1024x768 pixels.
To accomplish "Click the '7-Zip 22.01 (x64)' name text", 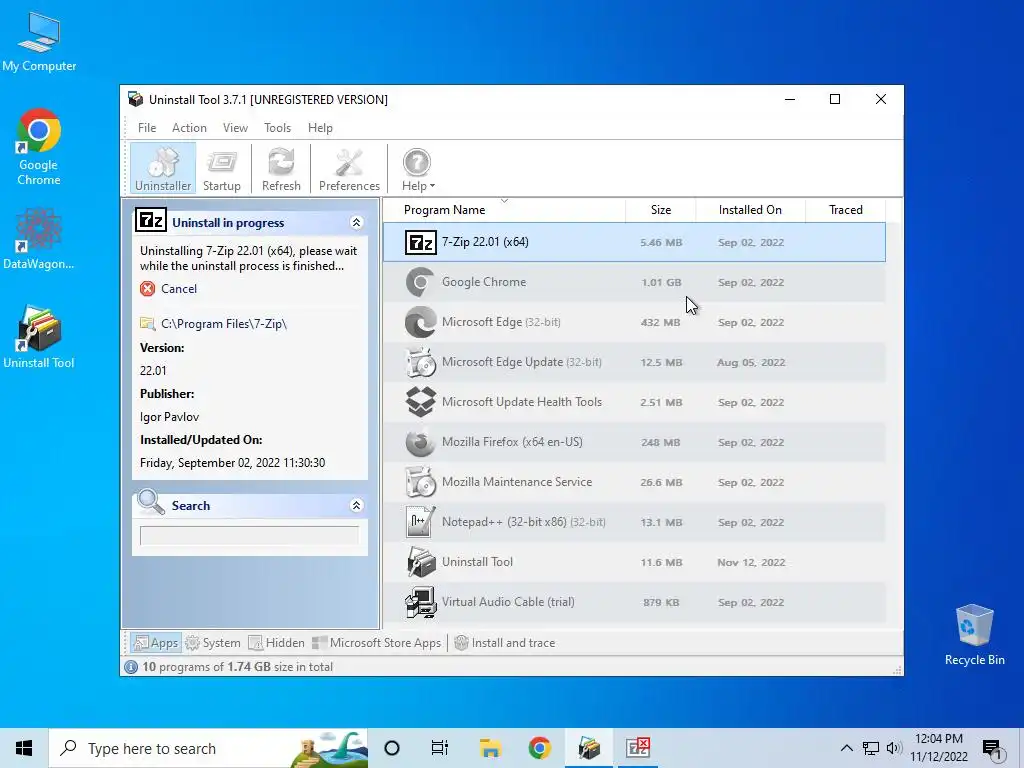I will point(485,242).
